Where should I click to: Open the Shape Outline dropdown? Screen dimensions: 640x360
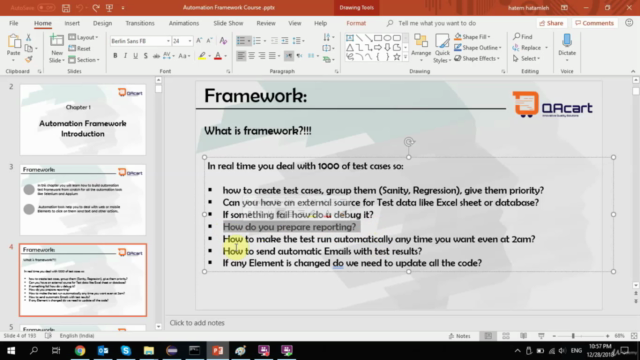[x=478, y=47]
